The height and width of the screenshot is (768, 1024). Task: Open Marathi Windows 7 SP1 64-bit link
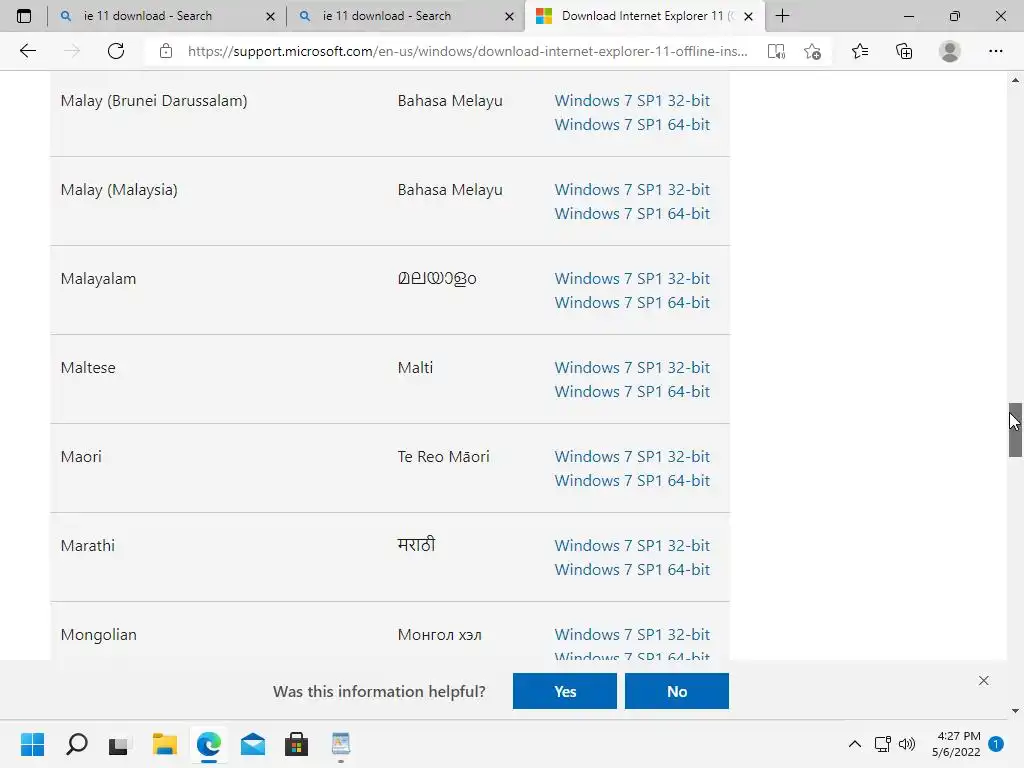click(632, 569)
